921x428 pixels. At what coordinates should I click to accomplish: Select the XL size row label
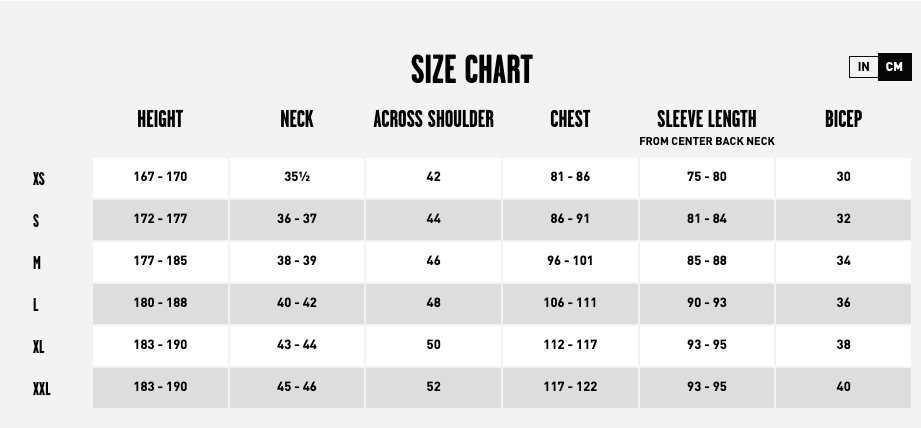pos(38,348)
